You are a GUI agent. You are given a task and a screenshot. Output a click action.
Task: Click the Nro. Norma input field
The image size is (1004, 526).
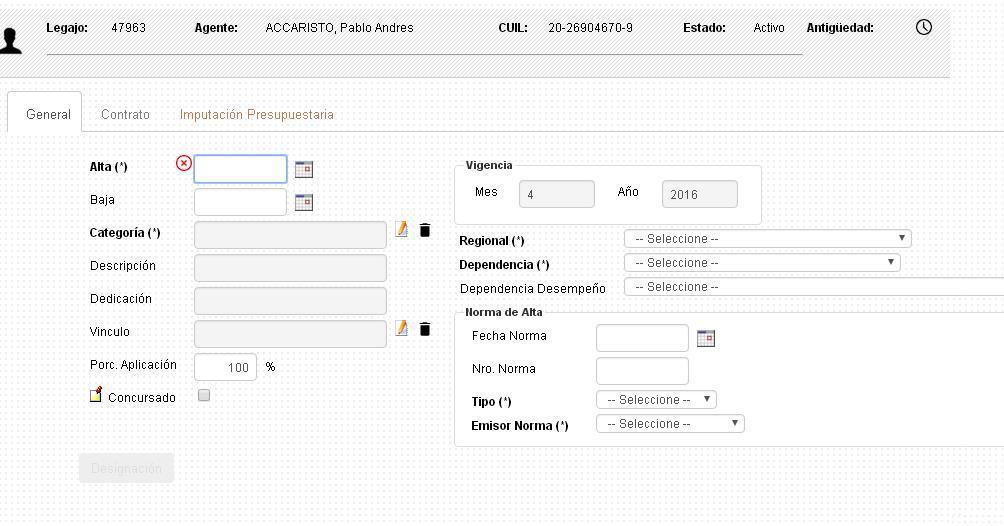pyautogui.click(x=642, y=371)
